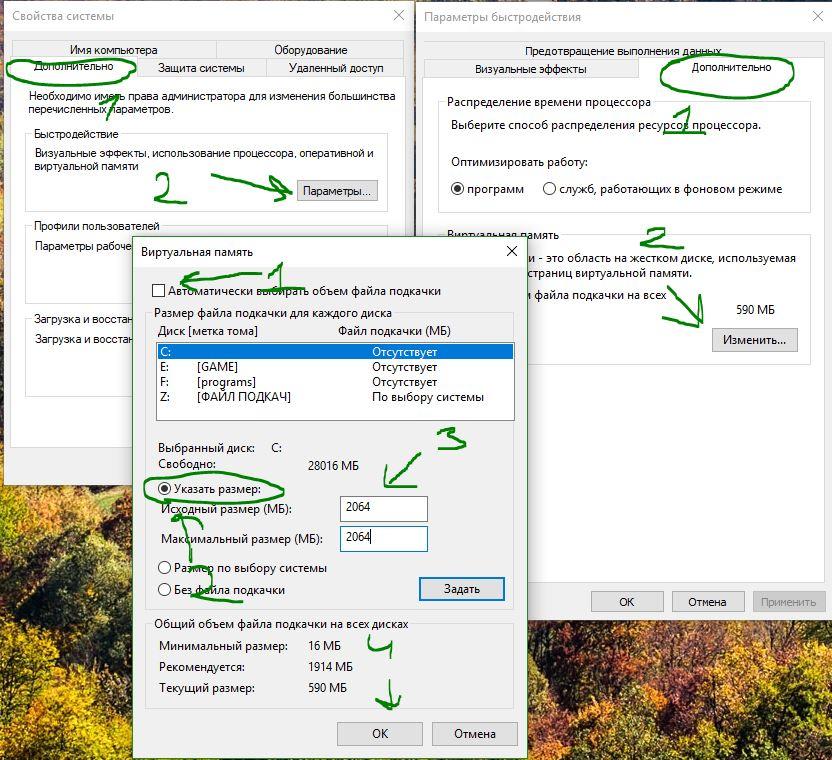Viewport: 832px width, 760px height.
Task: Open Защита системы tab
Action: click(201, 68)
